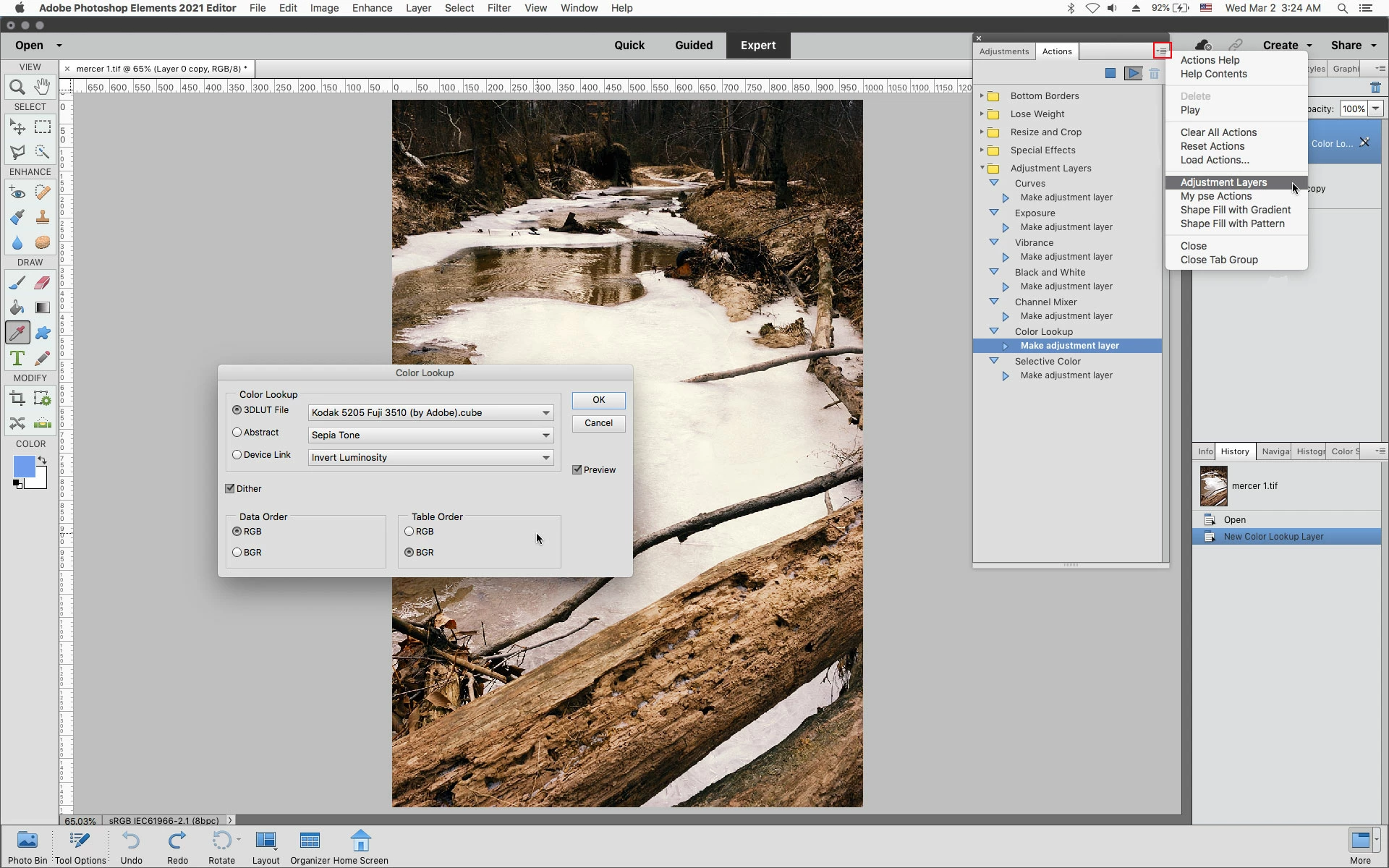Choose RGB under Table Order

(x=409, y=532)
